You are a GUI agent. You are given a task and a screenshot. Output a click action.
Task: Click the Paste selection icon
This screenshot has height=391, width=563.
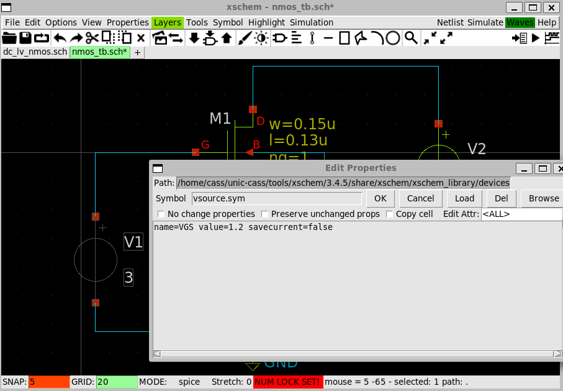pos(125,38)
